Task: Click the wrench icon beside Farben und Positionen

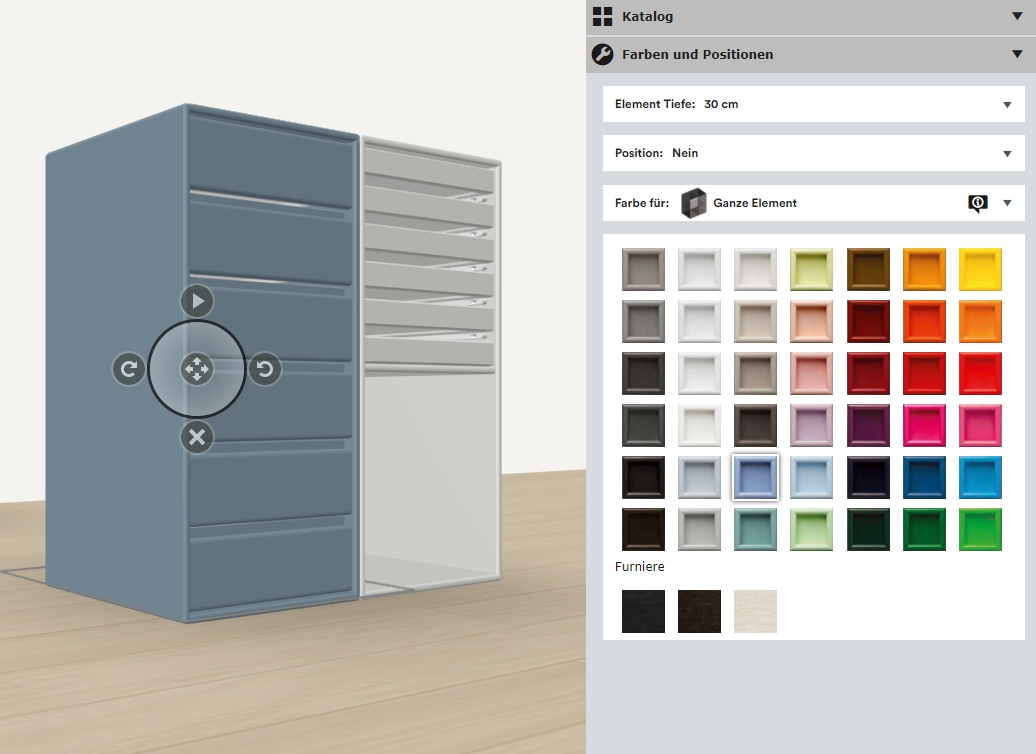Action: tap(602, 55)
